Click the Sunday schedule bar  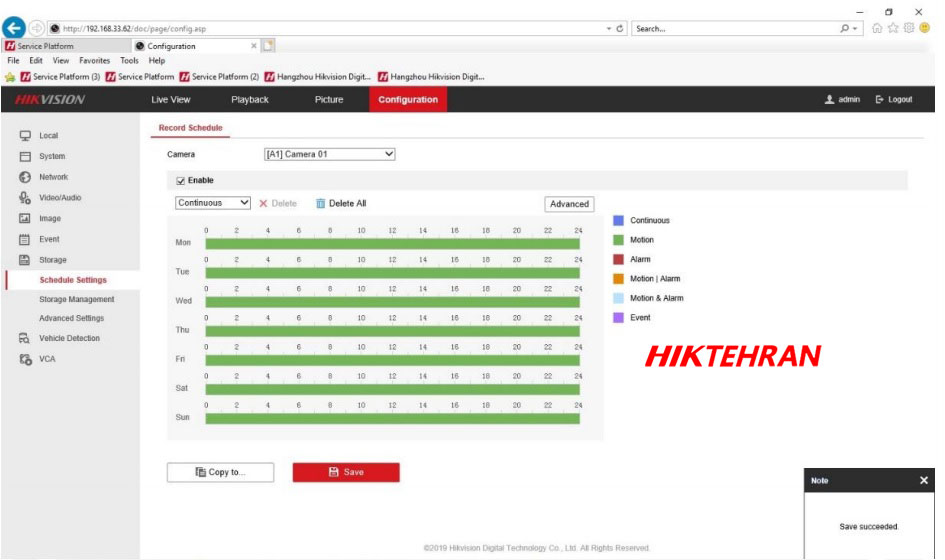click(x=392, y=418)
